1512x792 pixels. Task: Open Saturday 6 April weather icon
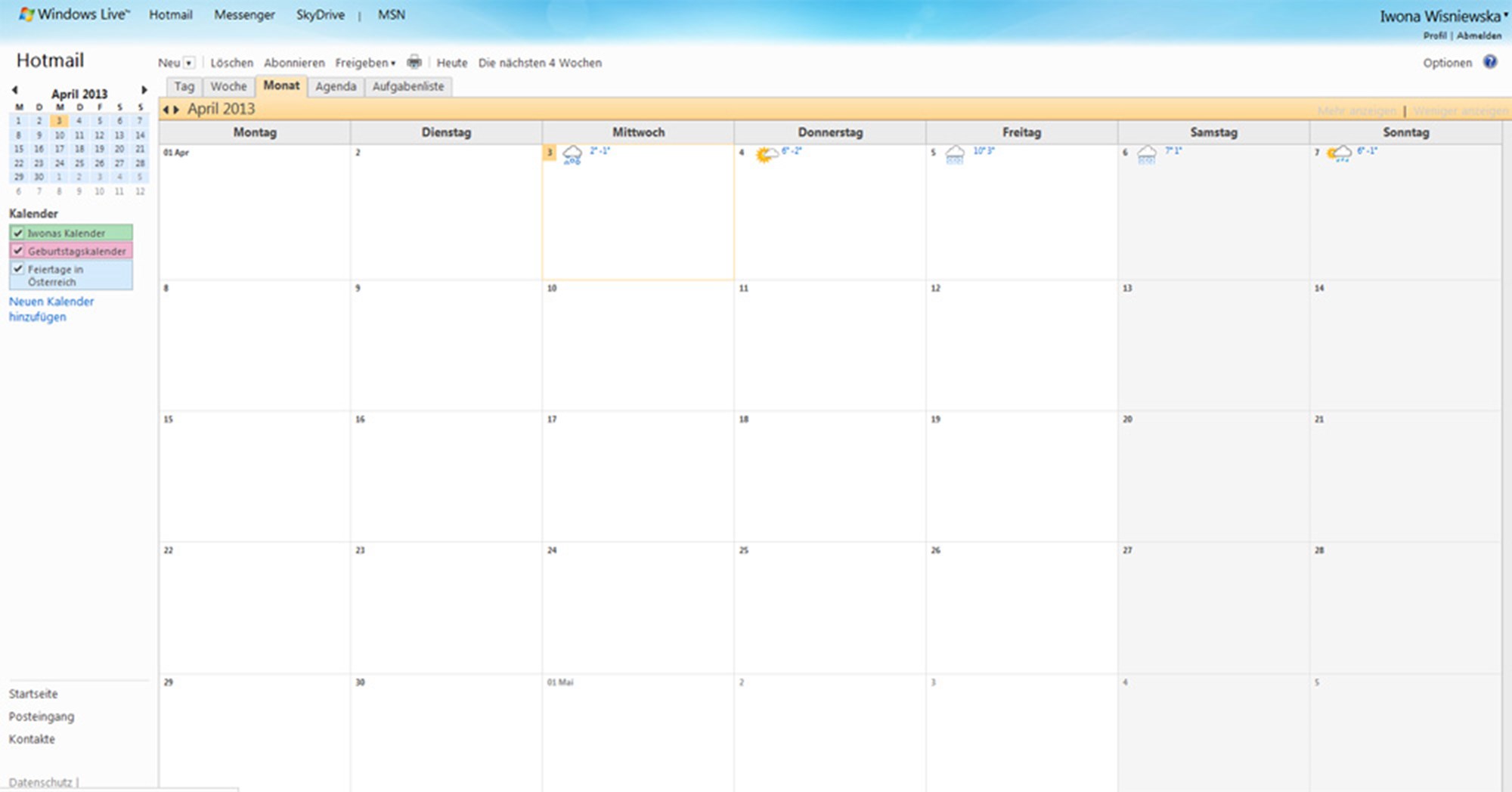[1147, 155]
